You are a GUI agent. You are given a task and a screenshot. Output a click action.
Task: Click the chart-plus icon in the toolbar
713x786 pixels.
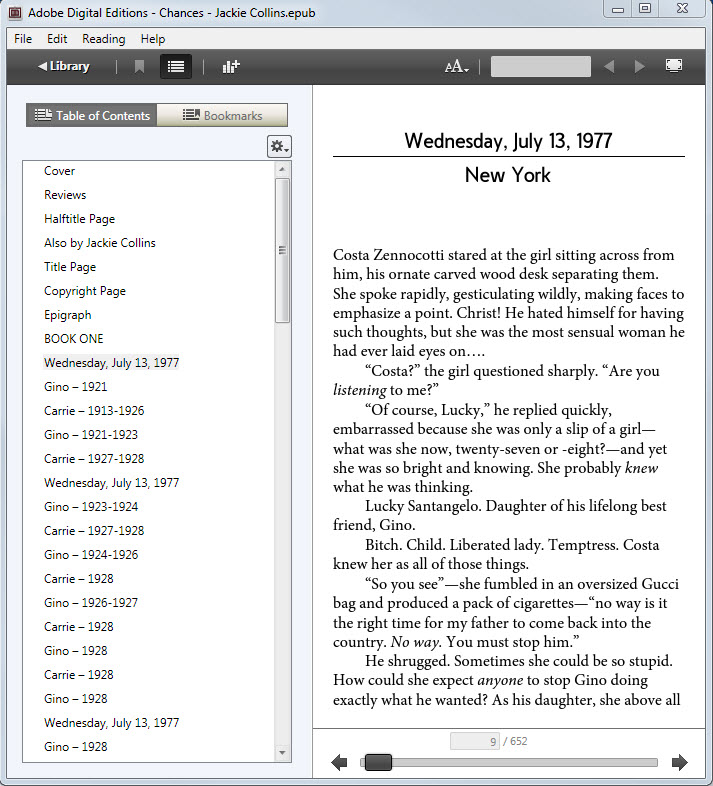pyautogui.click(x=231, y=67)
